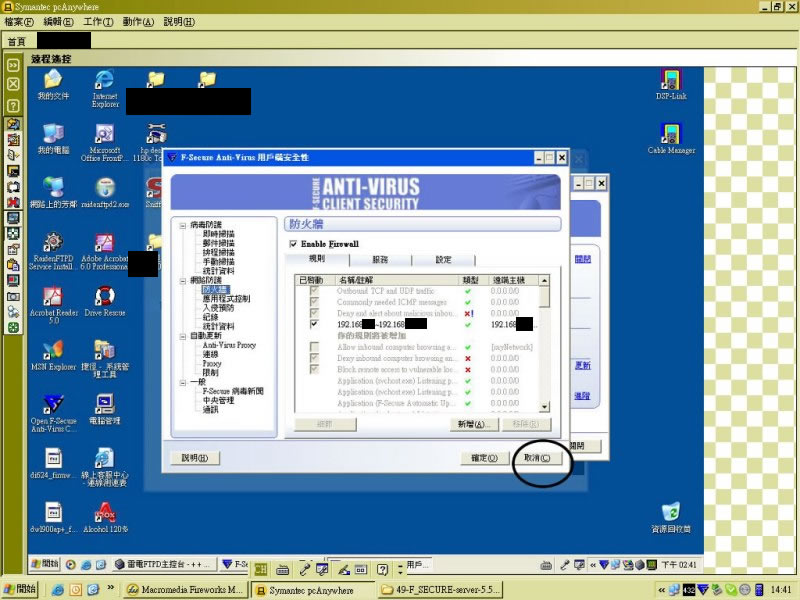This screenshot has width=800, height=600.
Task: Select the Open F-Secure Anti-Virus shortcut
Action: tap(53, 413)
